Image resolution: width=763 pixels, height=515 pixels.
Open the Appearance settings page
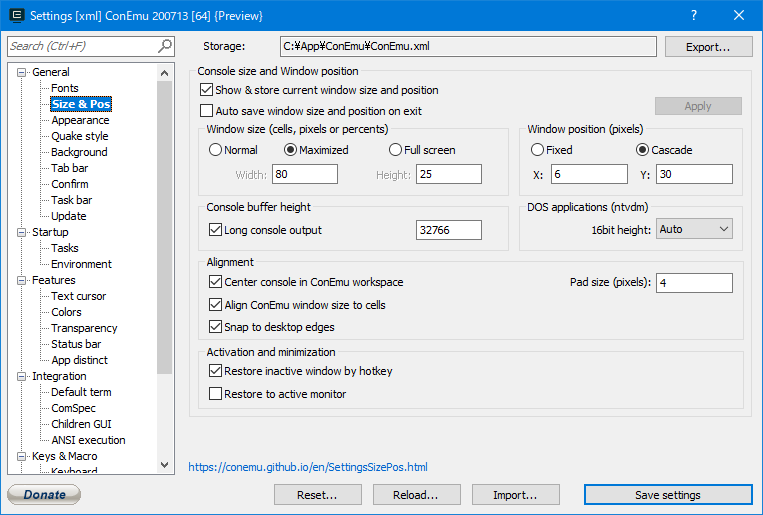[80, 120]
